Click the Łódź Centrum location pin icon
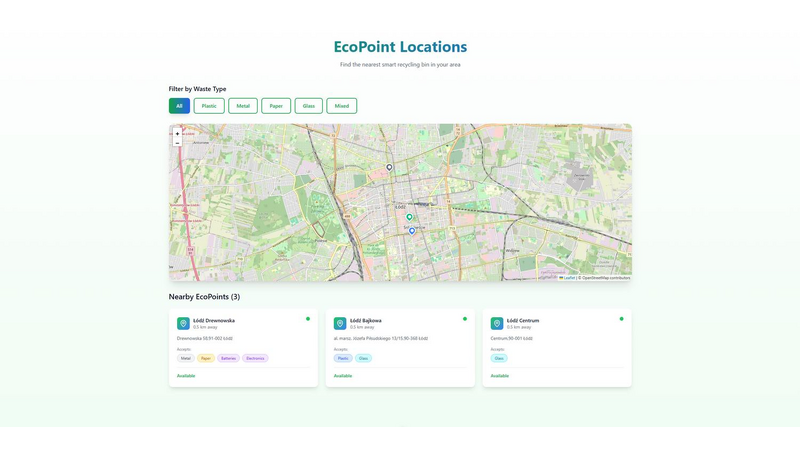800x450 pixels. click(497, 324)
